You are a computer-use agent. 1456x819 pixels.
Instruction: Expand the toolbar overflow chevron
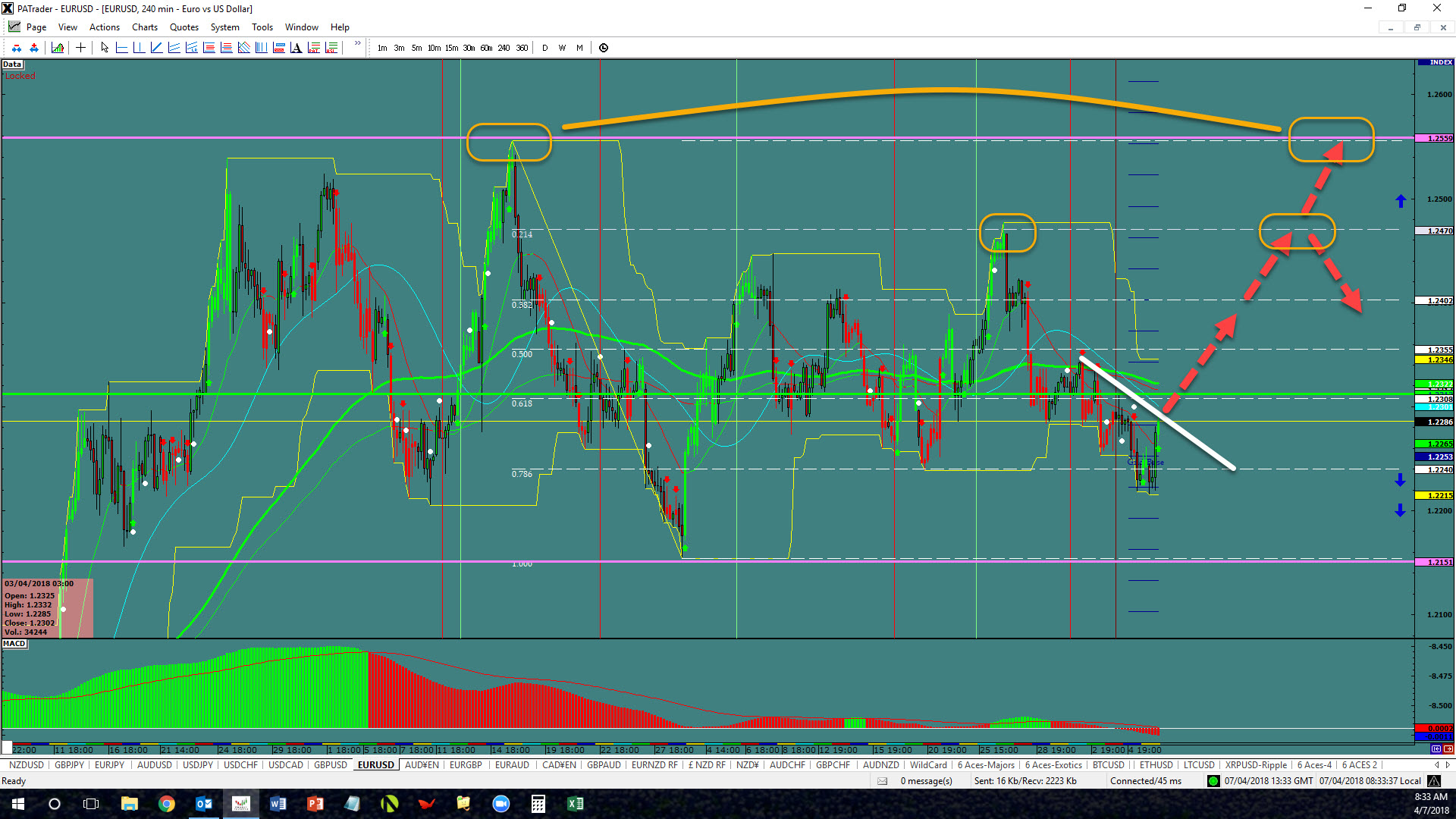[x=357, y=44]
